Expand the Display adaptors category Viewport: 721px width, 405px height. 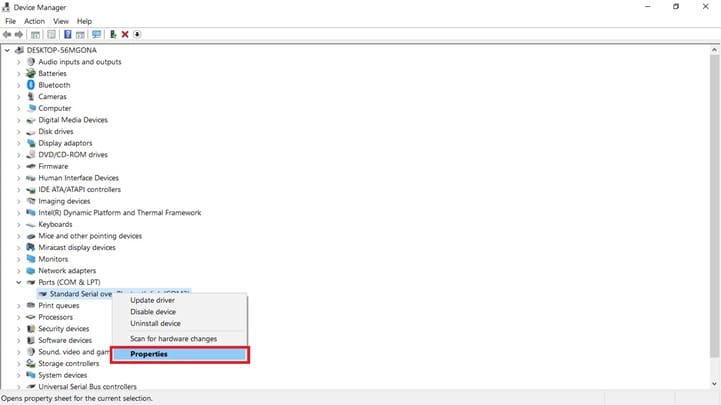point(19,143)
